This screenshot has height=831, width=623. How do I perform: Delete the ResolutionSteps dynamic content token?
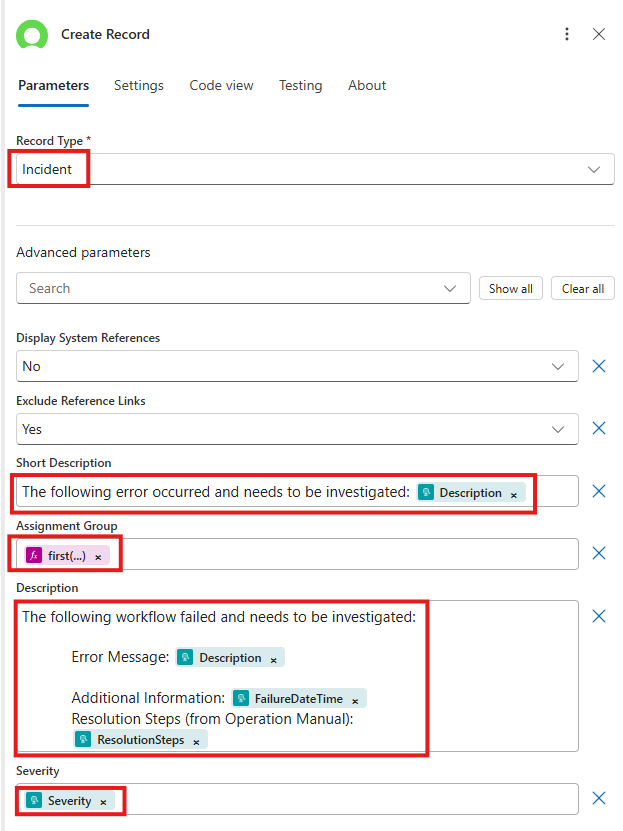coord(196,741)
